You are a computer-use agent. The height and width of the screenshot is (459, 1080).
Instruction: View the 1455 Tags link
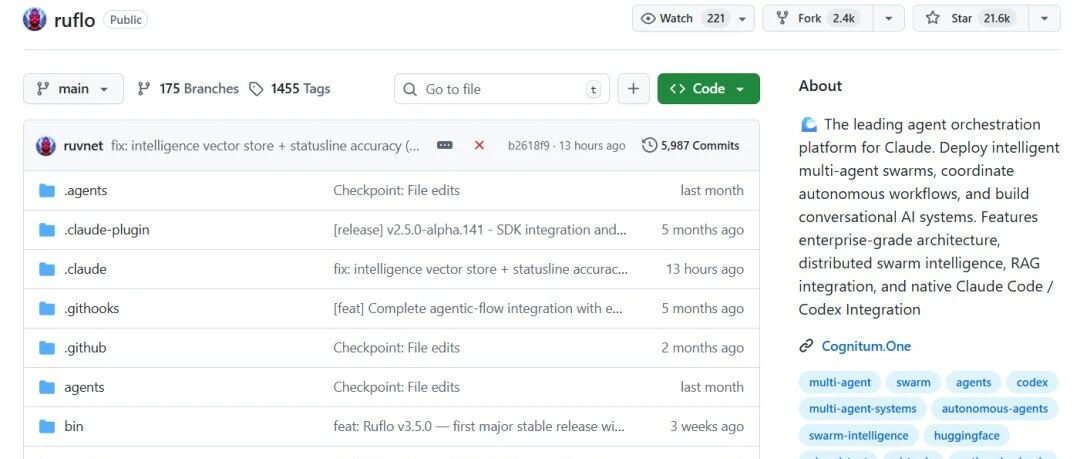[290, 89]
